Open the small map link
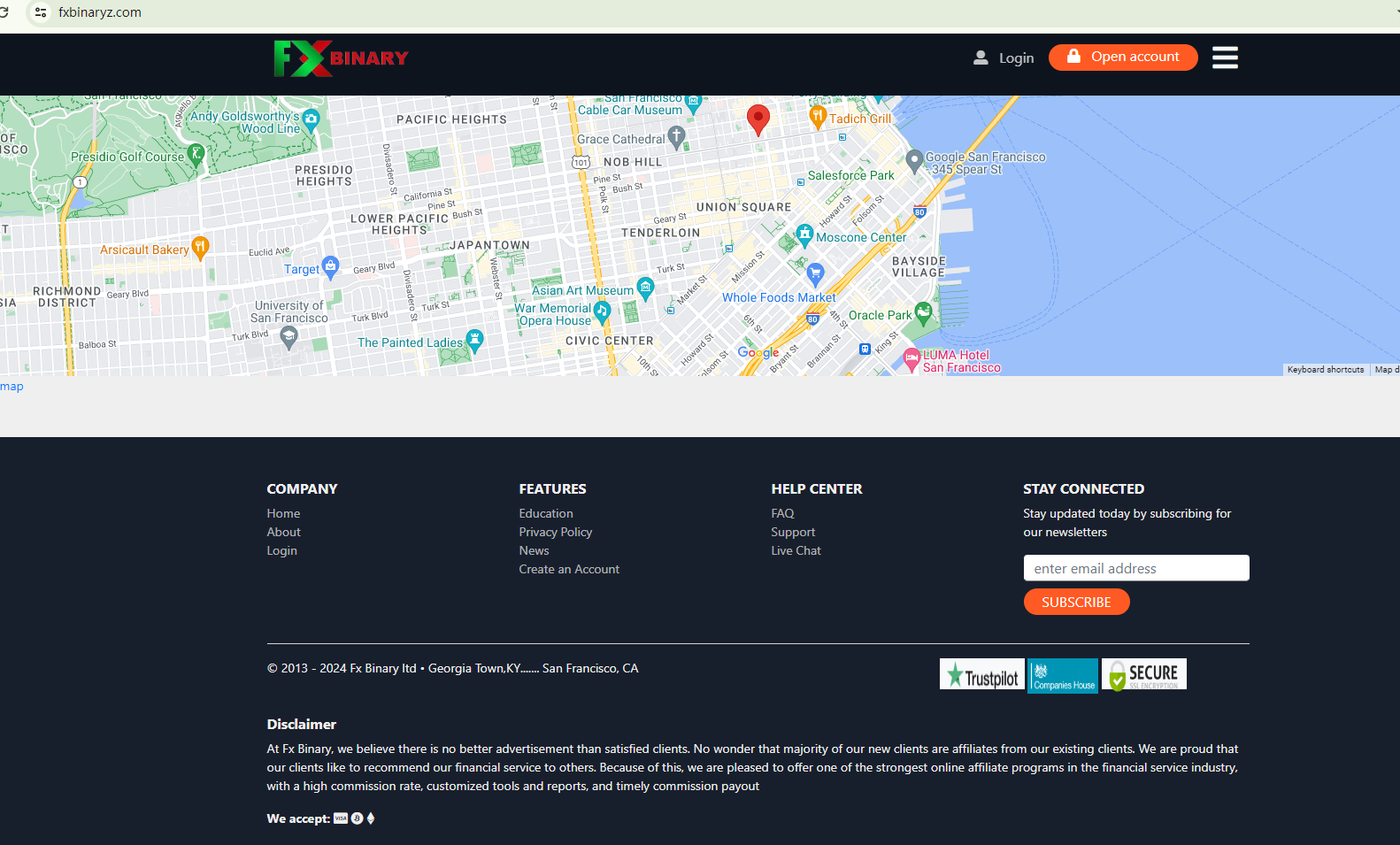Image resolution: width=1400 pixels, height=845 pixels. (12, 387)
